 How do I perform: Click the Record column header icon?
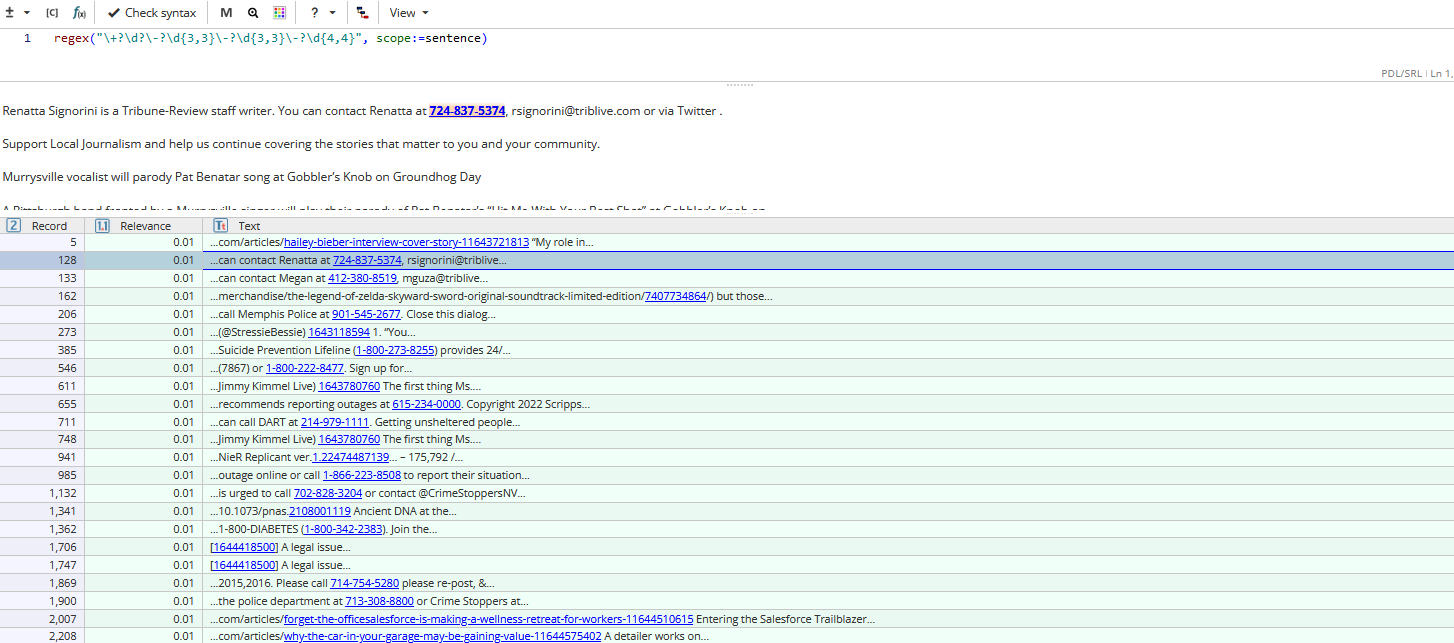pos(13,226)
